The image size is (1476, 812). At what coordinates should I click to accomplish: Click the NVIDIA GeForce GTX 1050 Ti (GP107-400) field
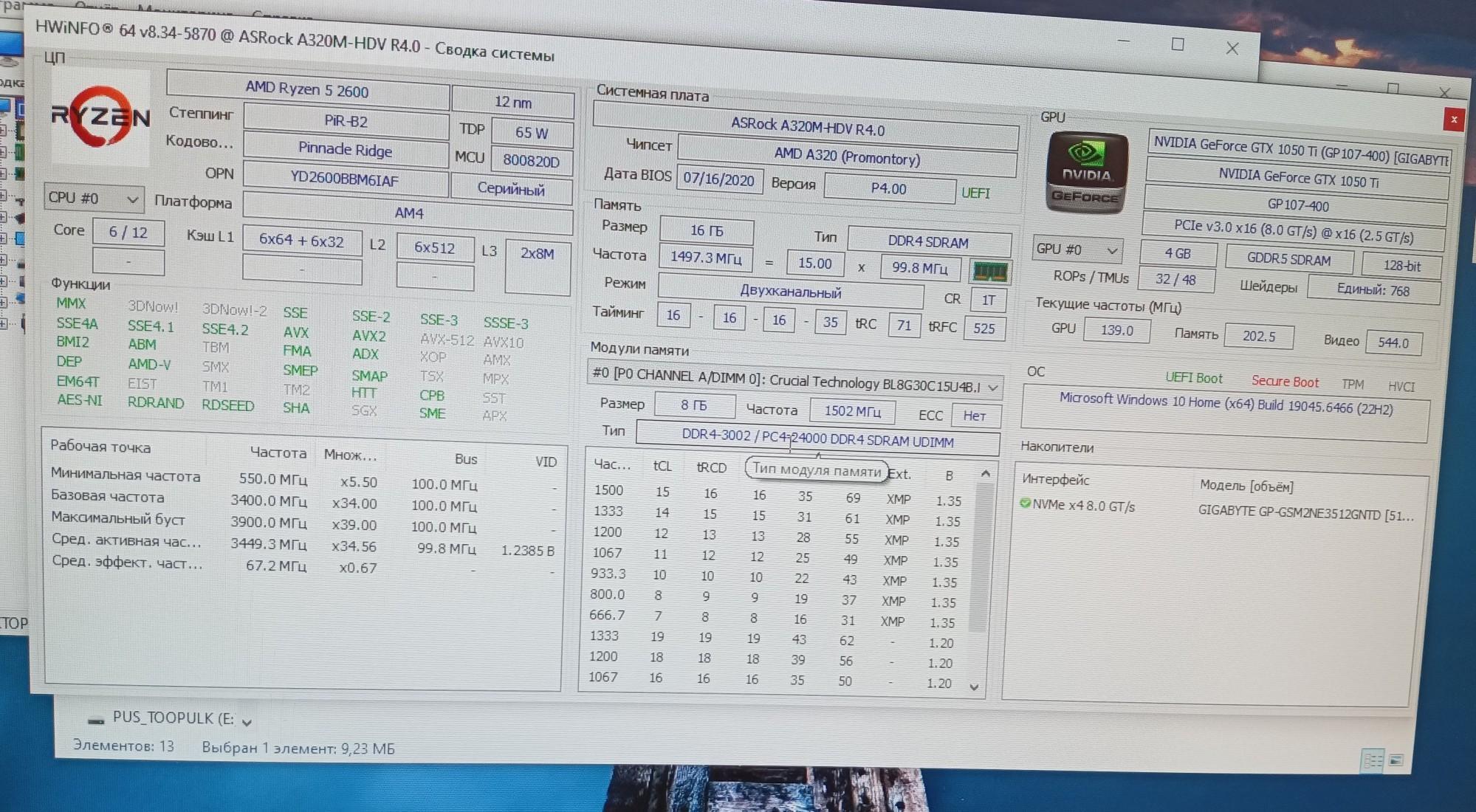1301,151
